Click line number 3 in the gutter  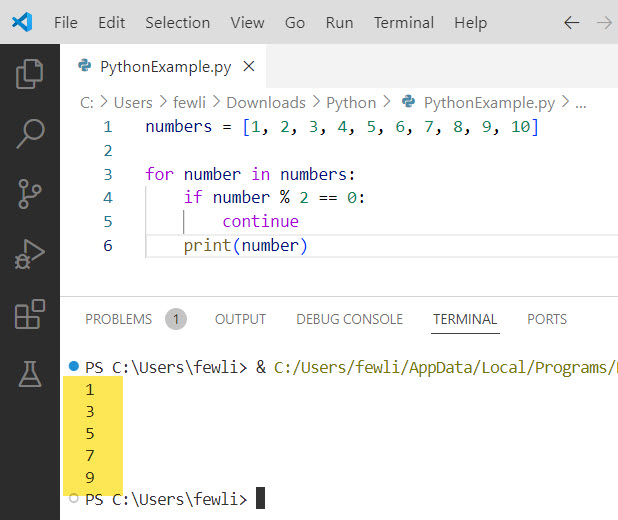point(108,174)
